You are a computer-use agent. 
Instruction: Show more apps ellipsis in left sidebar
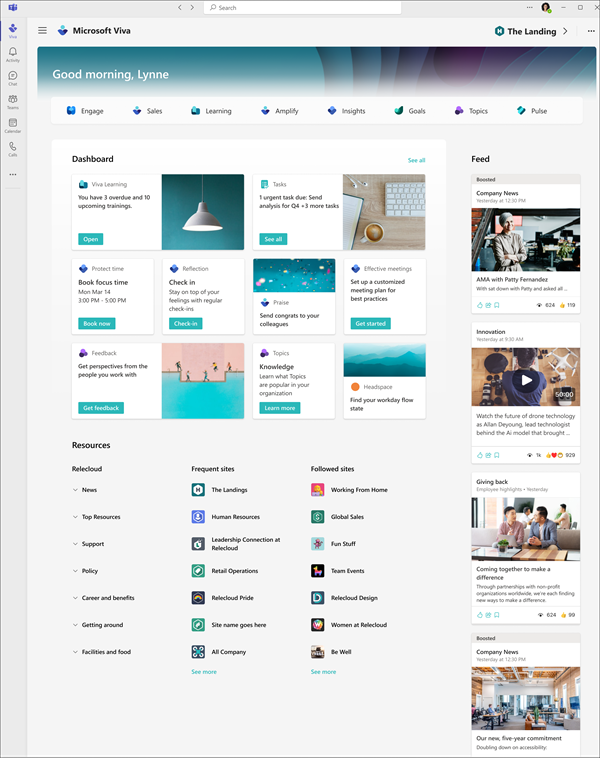click(x=13, y=174)
